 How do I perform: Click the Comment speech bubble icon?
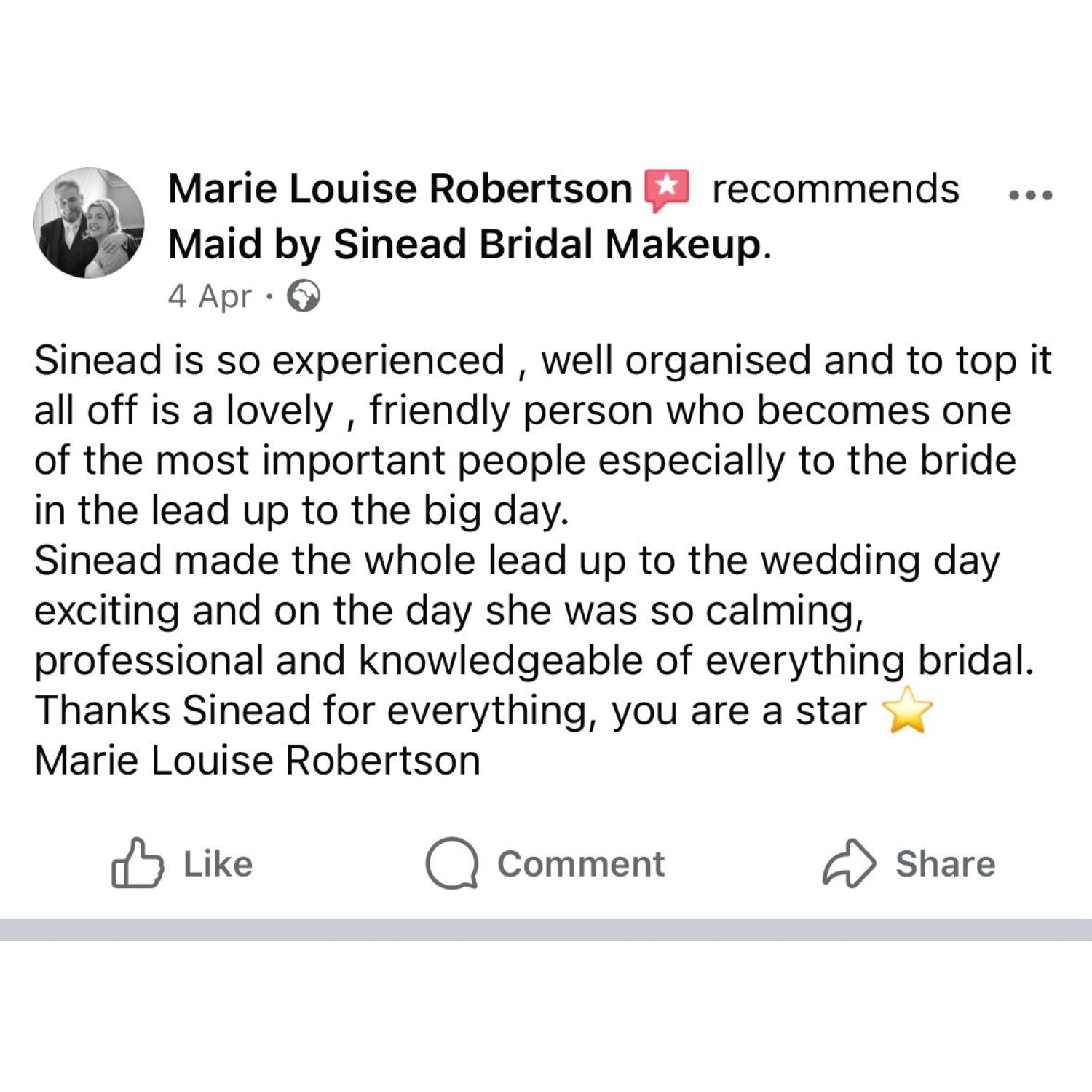[451, 864]
